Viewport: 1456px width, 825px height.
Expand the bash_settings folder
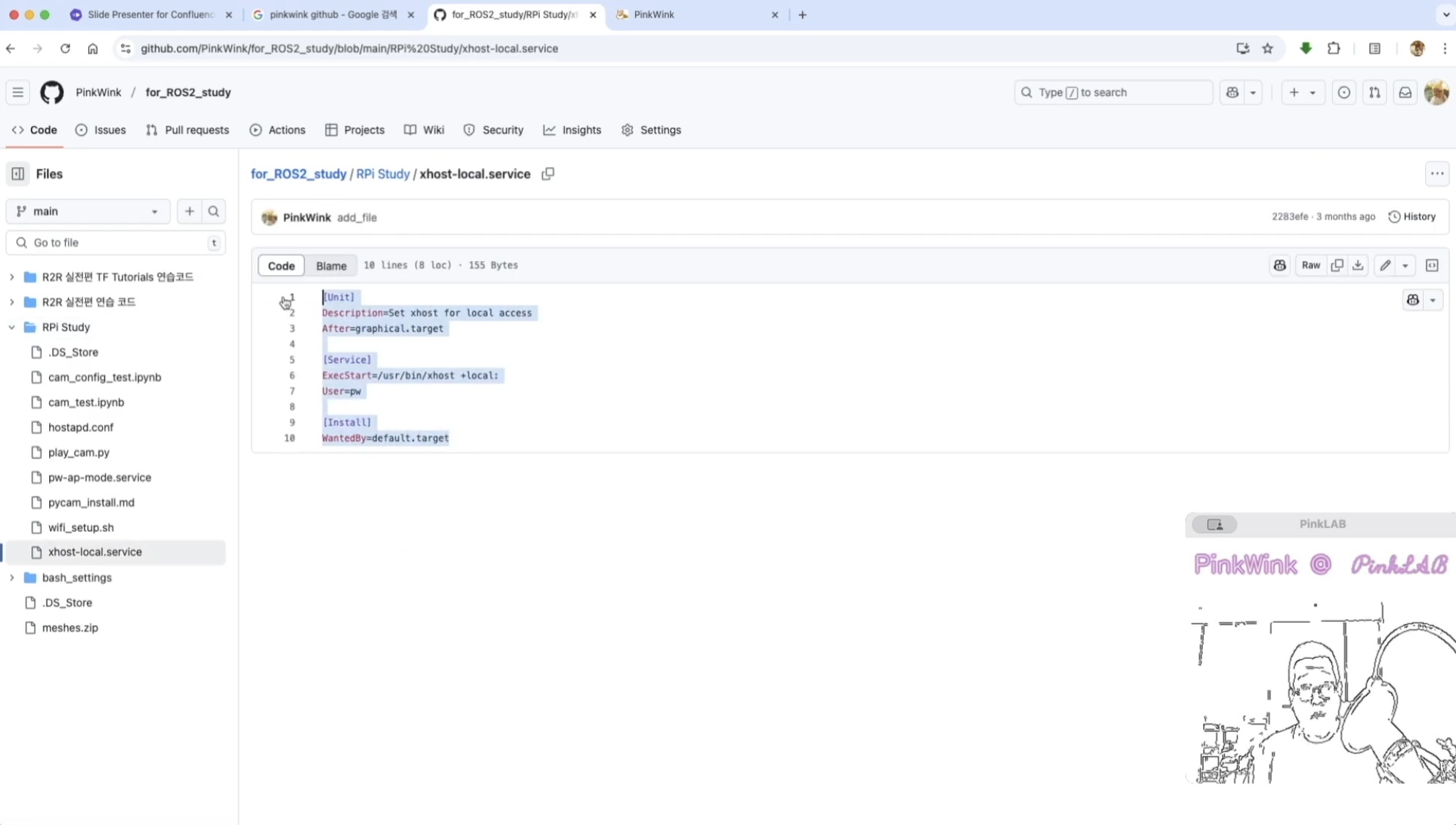coord(12,578)
